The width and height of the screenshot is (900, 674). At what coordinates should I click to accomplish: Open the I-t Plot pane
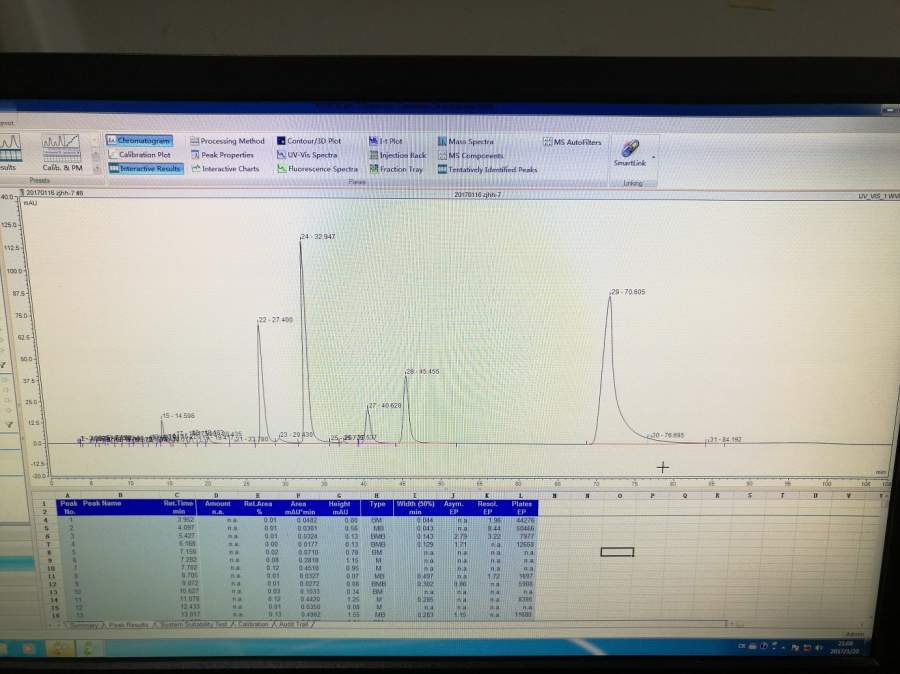(x=386, y=141)
